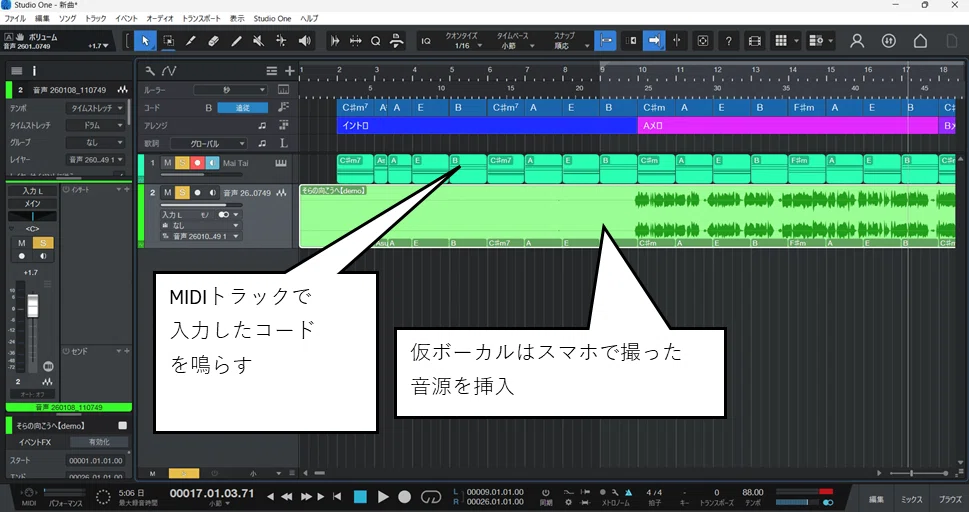Screen dimensions: 969x512
Task: Click the 有効化 Event FX enable button
Action: [99, 442]
